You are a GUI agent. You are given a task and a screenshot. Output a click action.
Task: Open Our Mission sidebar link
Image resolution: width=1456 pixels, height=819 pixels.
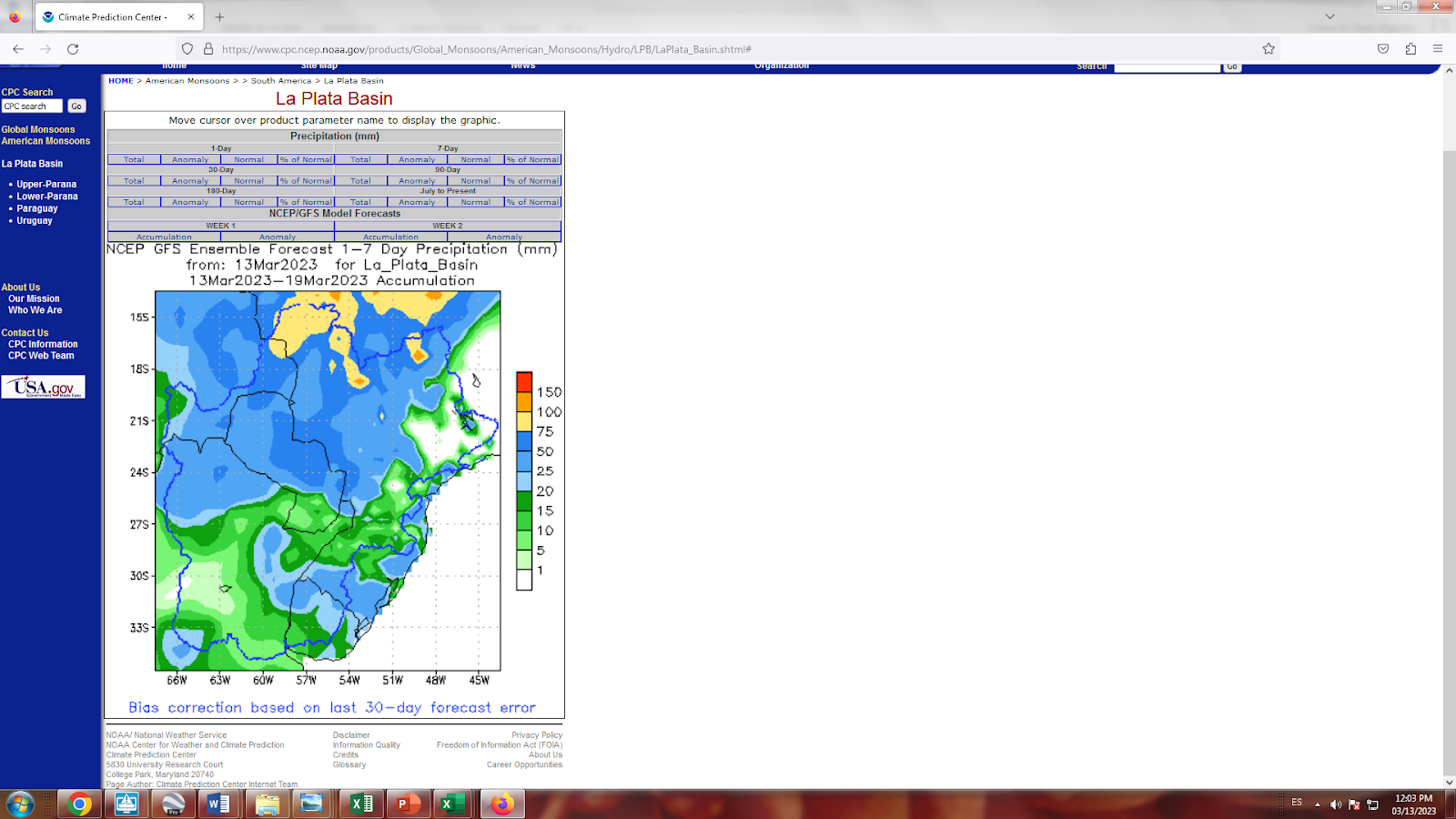coord(34,299)
